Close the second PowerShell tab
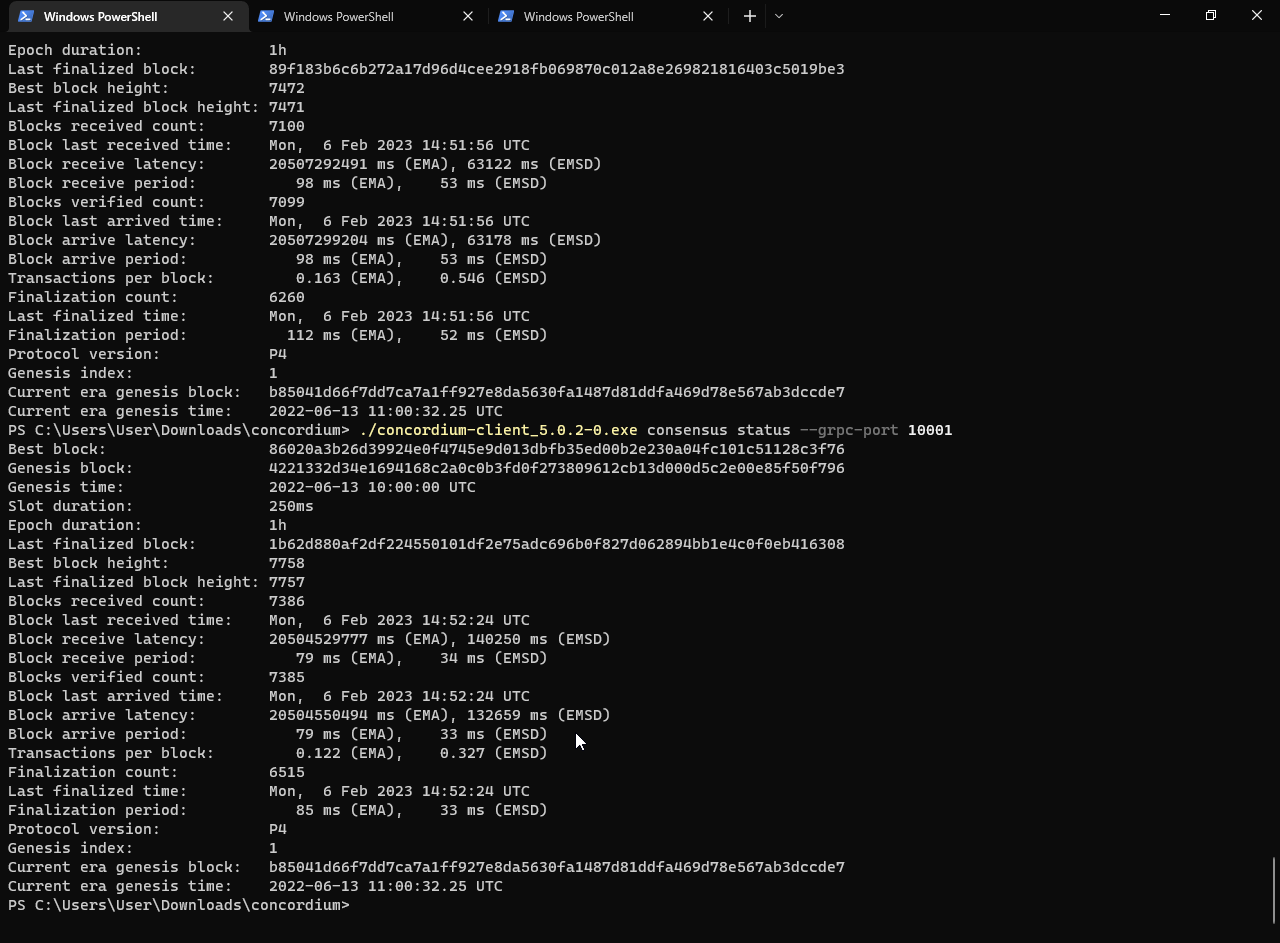The image size is (1280, 943). point(467,16)
